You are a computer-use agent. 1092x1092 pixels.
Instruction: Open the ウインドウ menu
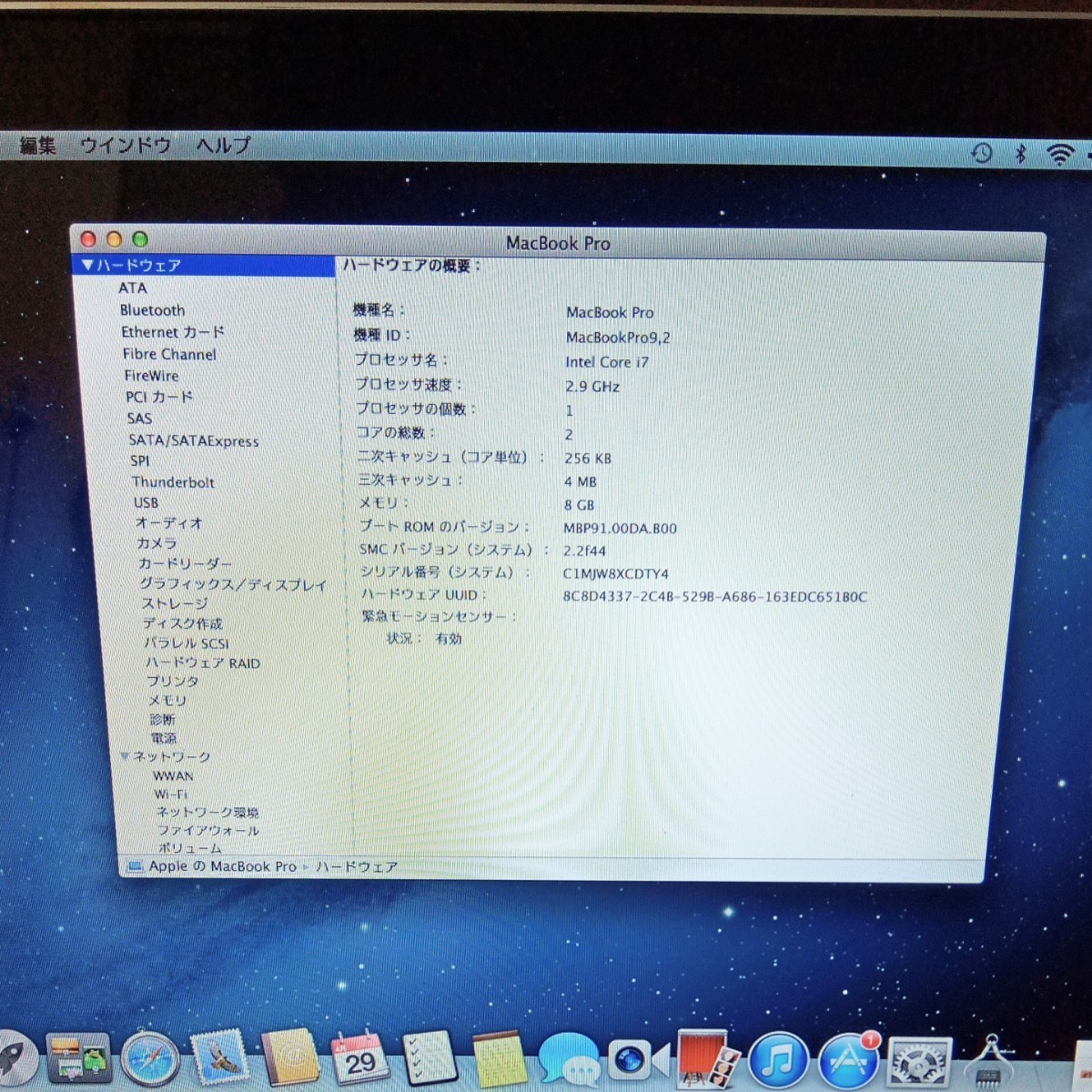pyautogui.click(x=126, y=145)
